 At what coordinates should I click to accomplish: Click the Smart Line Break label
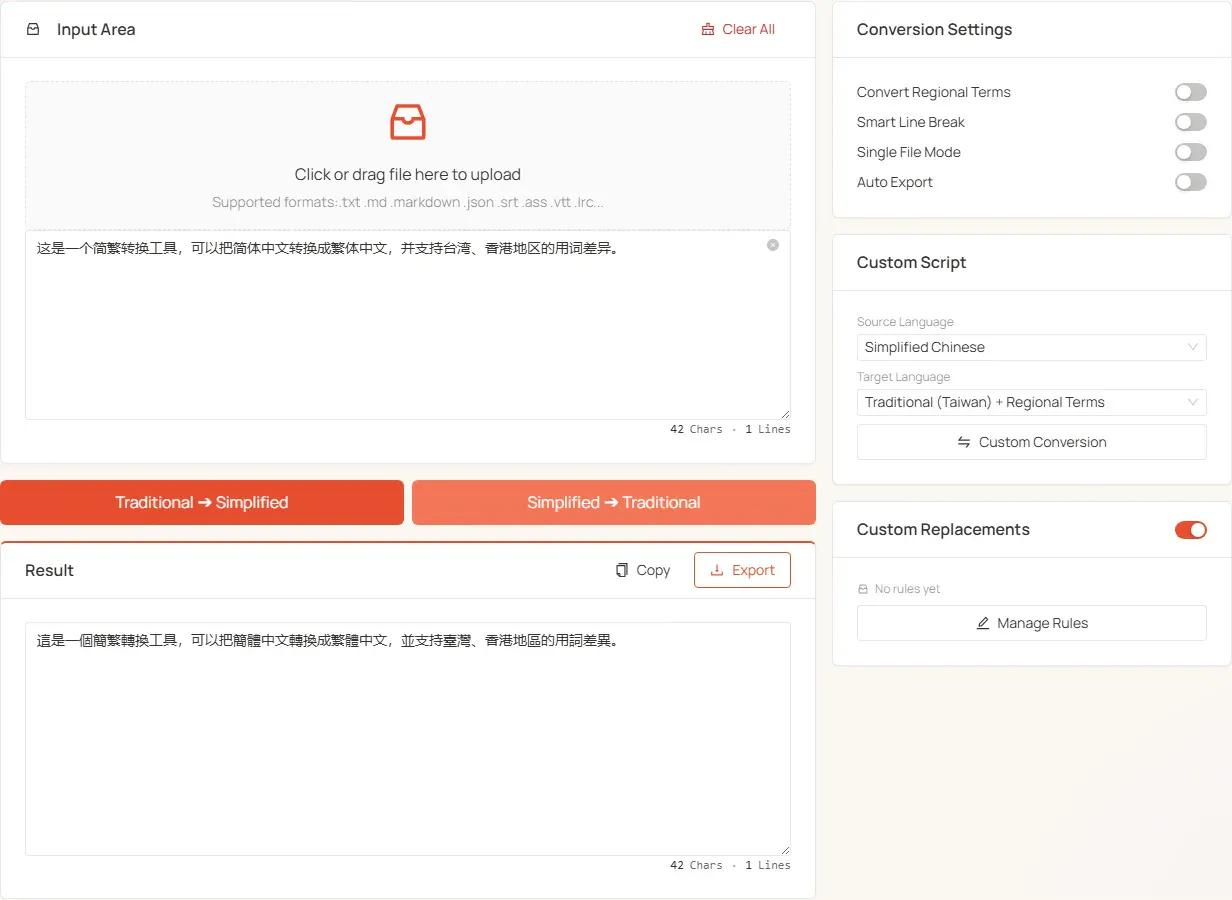tap(910, 122)
